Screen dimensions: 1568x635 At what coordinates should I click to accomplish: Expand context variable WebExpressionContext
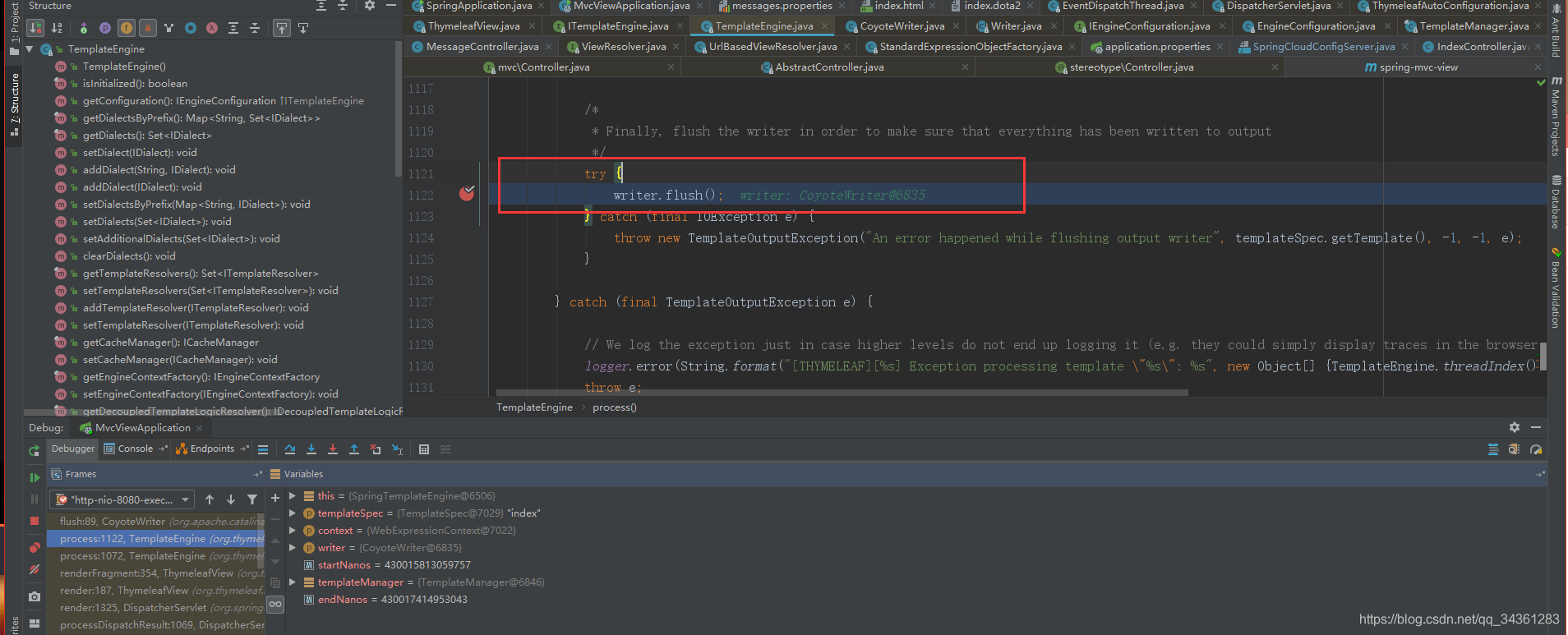pyautogui.click(x=293, y=531)
